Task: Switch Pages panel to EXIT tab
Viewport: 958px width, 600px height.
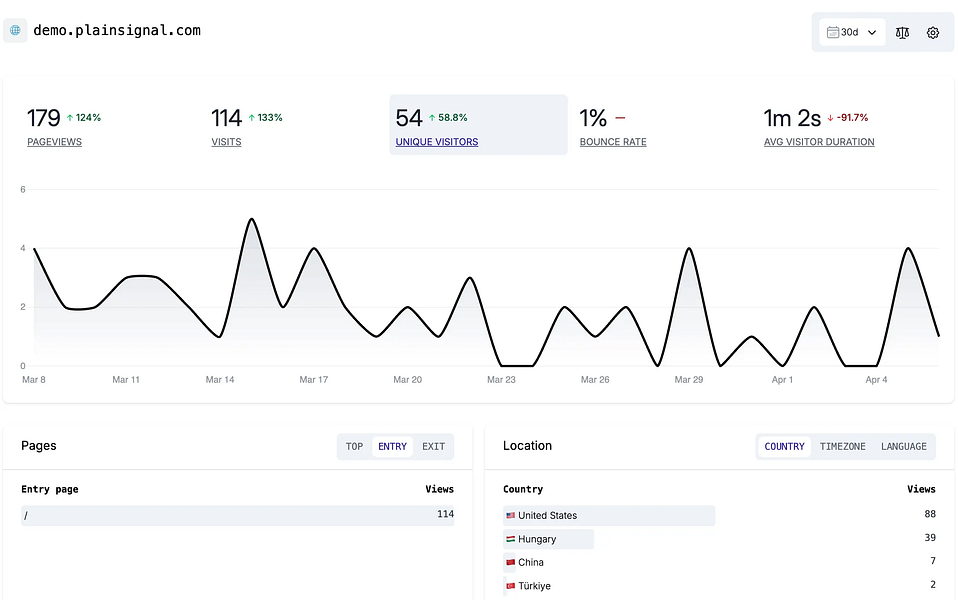Action: tap(433, 446)
